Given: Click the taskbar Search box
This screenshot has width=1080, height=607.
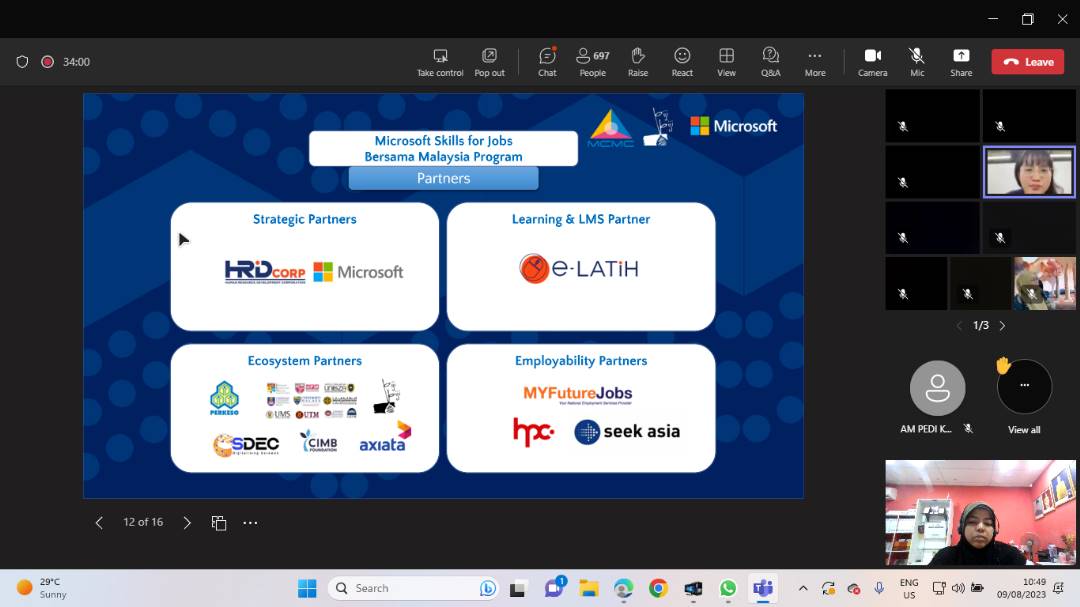Looking at the screenshot, I should point(413,588).
